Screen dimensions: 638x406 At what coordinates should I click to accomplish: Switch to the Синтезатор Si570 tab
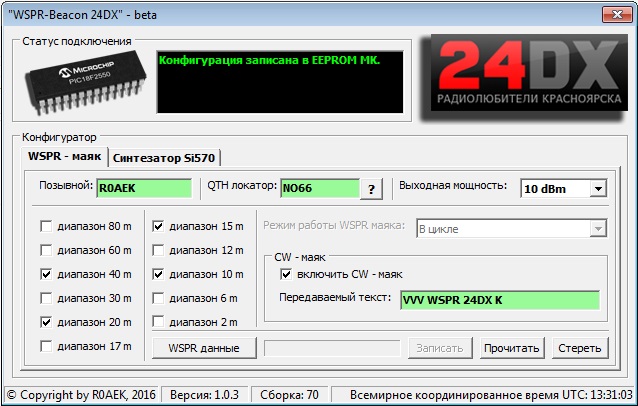(164, 158)
